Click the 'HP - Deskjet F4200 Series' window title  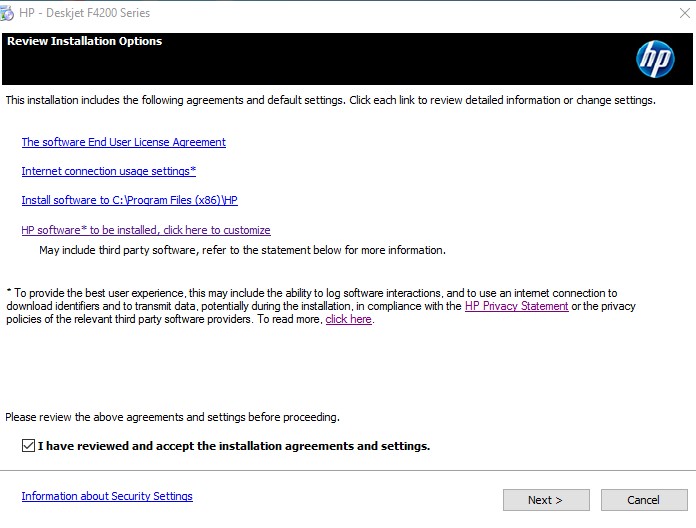tap(85, 13)
